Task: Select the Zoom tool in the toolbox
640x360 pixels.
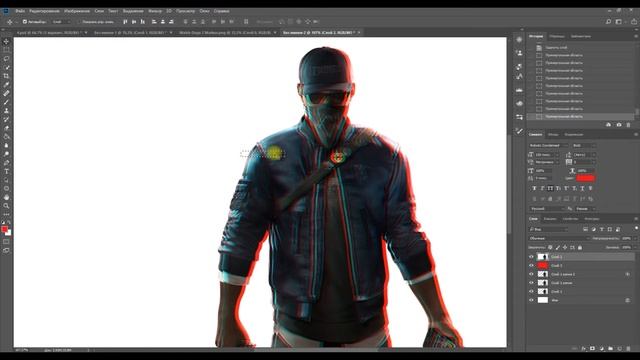Action: tap(6, 206)
